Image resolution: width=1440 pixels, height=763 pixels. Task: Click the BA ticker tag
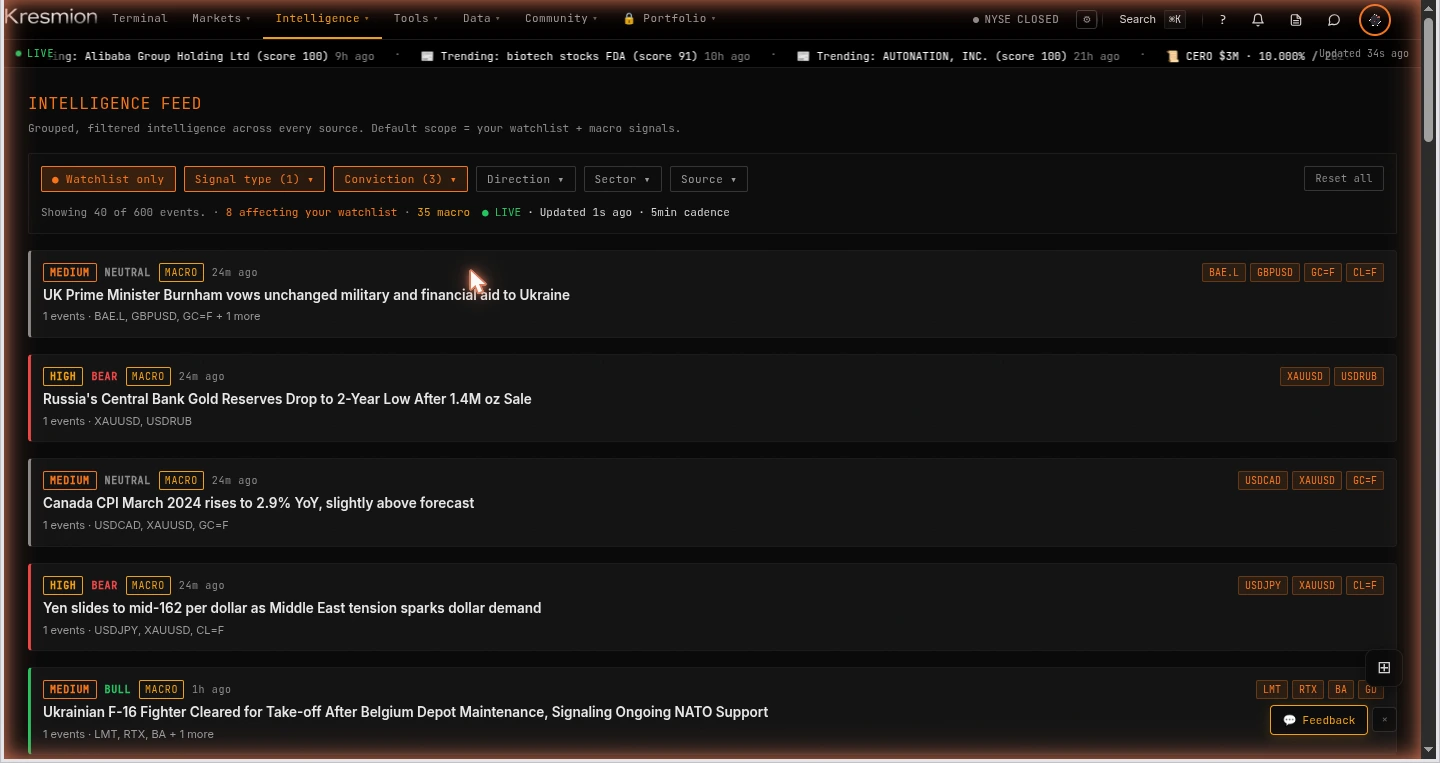[1341, 689]
